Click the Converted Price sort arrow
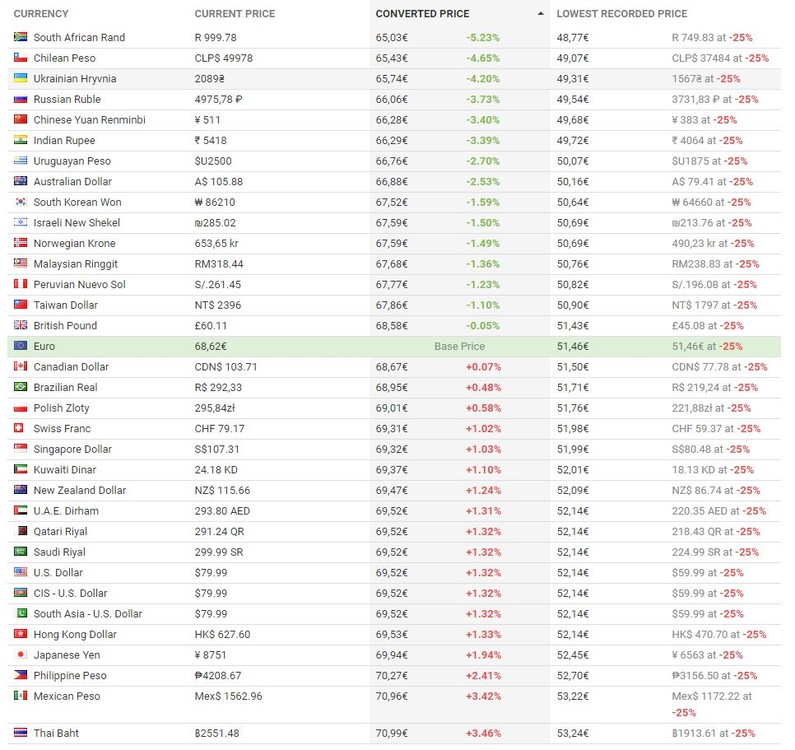Screen dimensions: 795x750 coord(541,14)
